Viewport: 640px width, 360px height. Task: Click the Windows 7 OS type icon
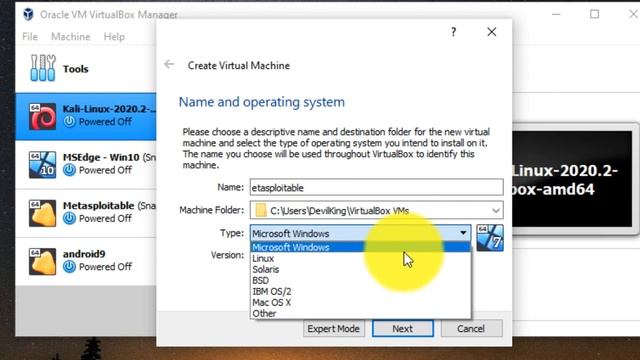[x=490, y=238]
